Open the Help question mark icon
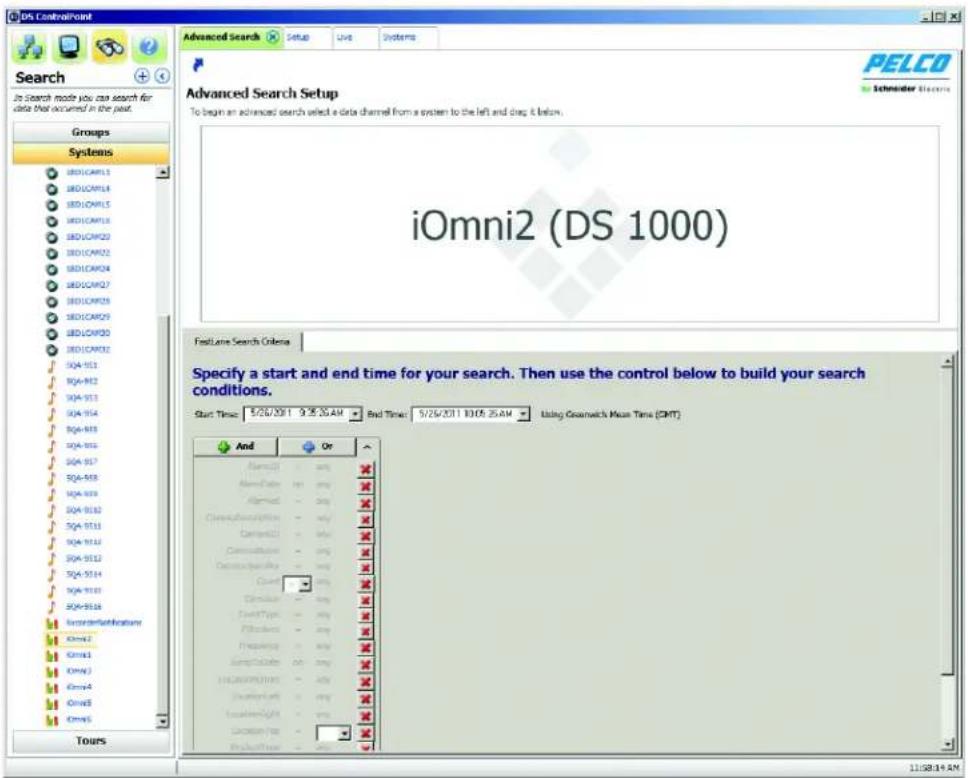This screenshot has height=778, width=968. [149, 47]
